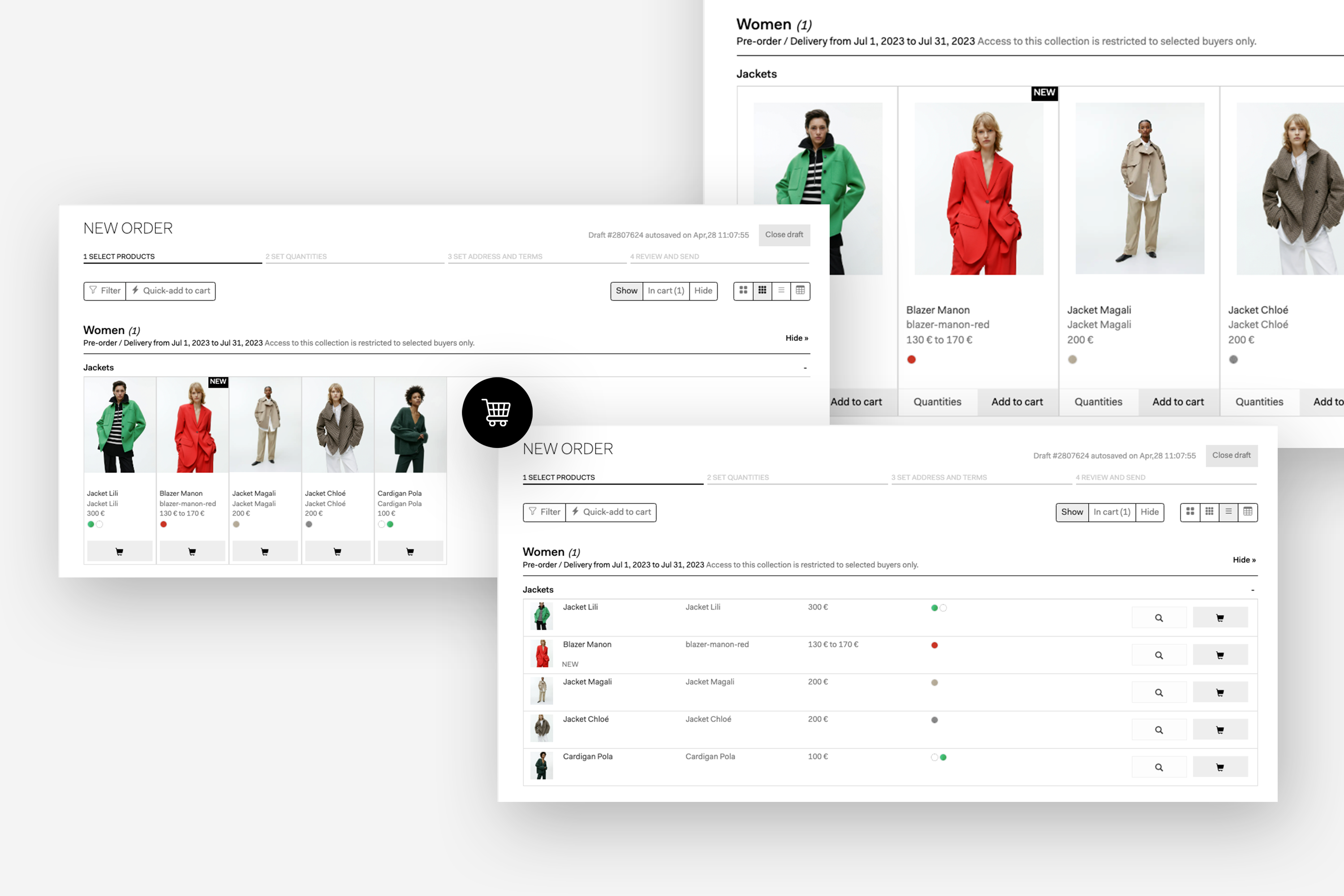Choose table view icon in left window
Viewport: 1344px width, 896px height.
[x=800, y=291]
